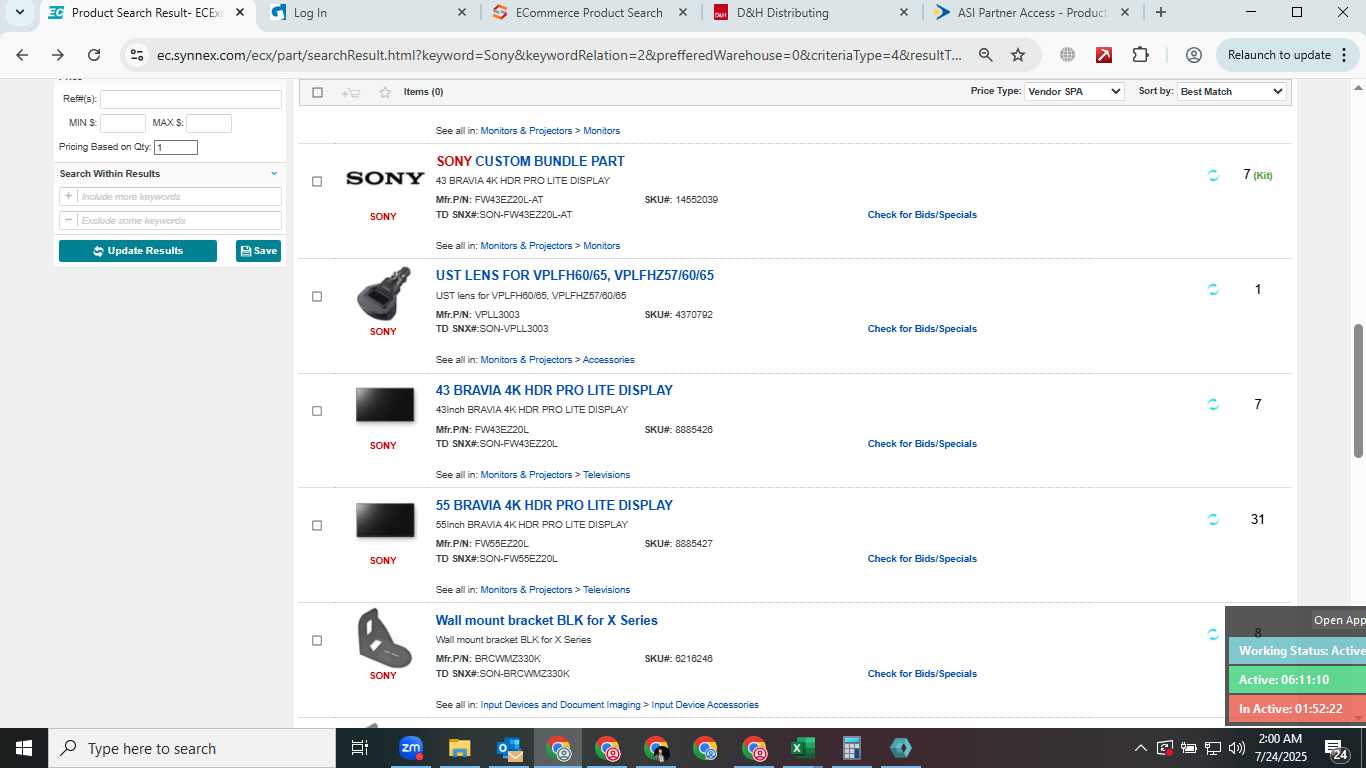Open the Windows notification center
Screen dimensions: 1366x768
pyautogui.click(x=1337, y=748)
